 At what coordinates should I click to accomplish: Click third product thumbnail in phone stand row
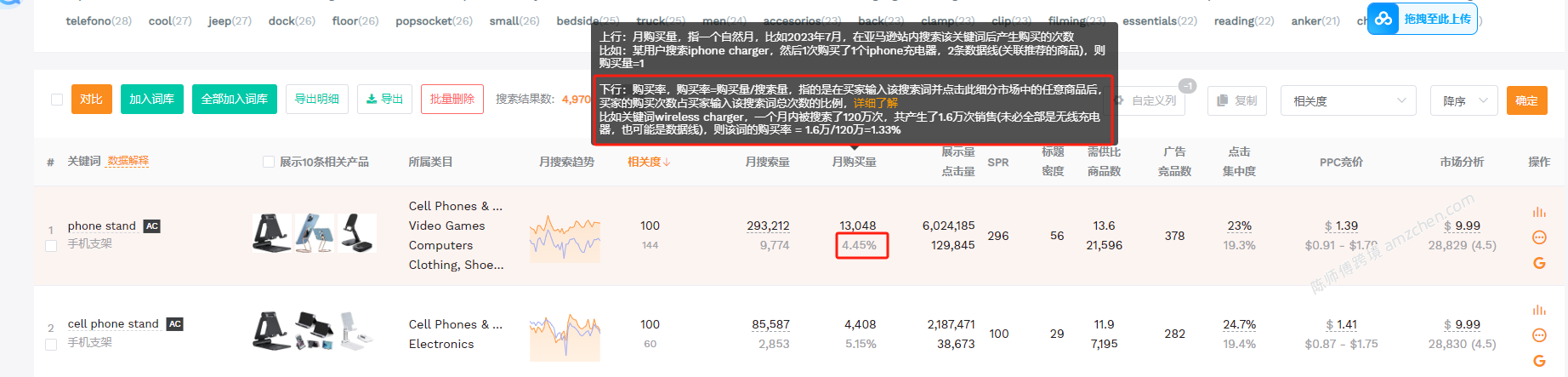click(x=357, y=233)
